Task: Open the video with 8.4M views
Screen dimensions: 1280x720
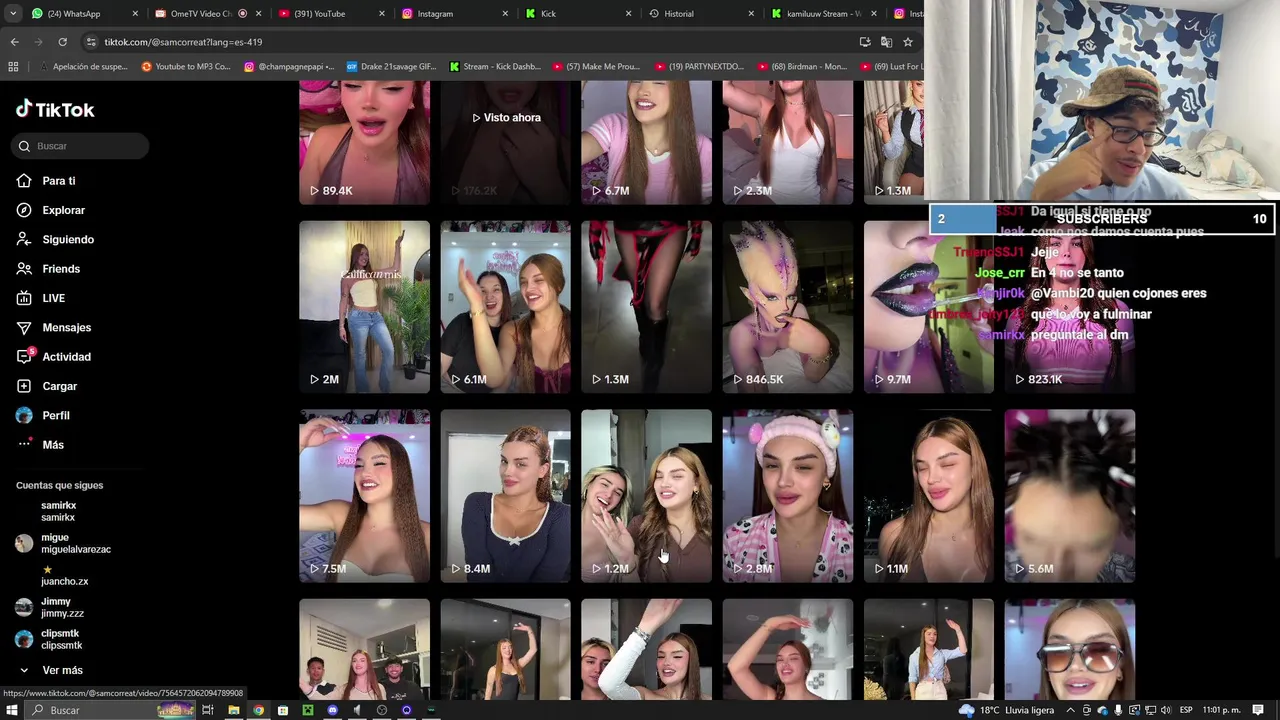Action: (x=505, y=496)
